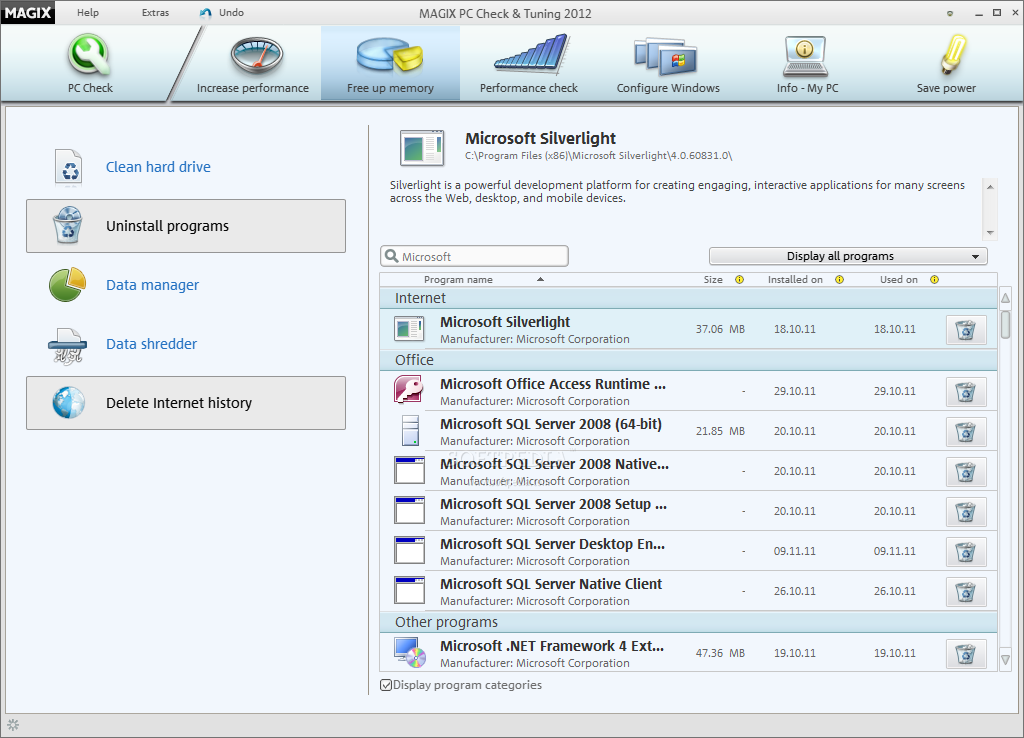Click the program list scrollbar thumb
Viewport: 1024px width, 738px height.
point(1006,325)
